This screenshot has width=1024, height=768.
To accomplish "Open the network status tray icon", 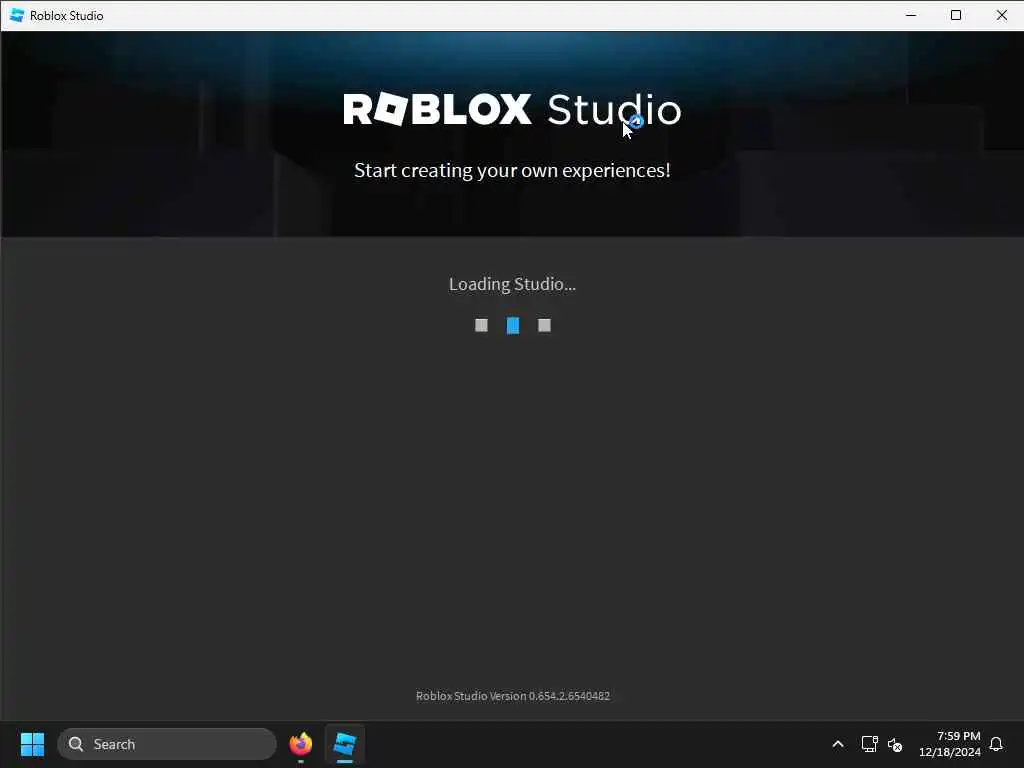I will (x=869, y=744).
